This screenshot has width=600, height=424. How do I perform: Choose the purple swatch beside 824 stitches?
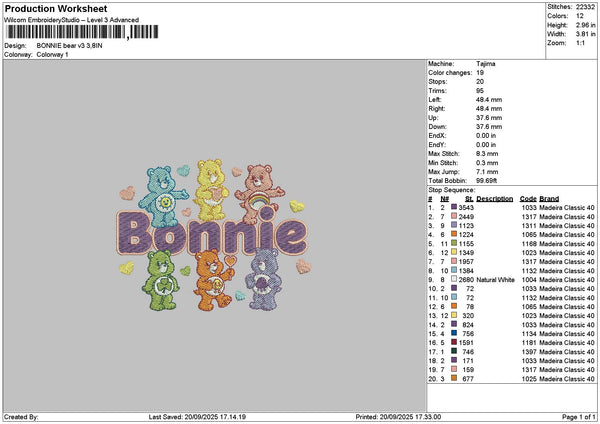point(454,324)
